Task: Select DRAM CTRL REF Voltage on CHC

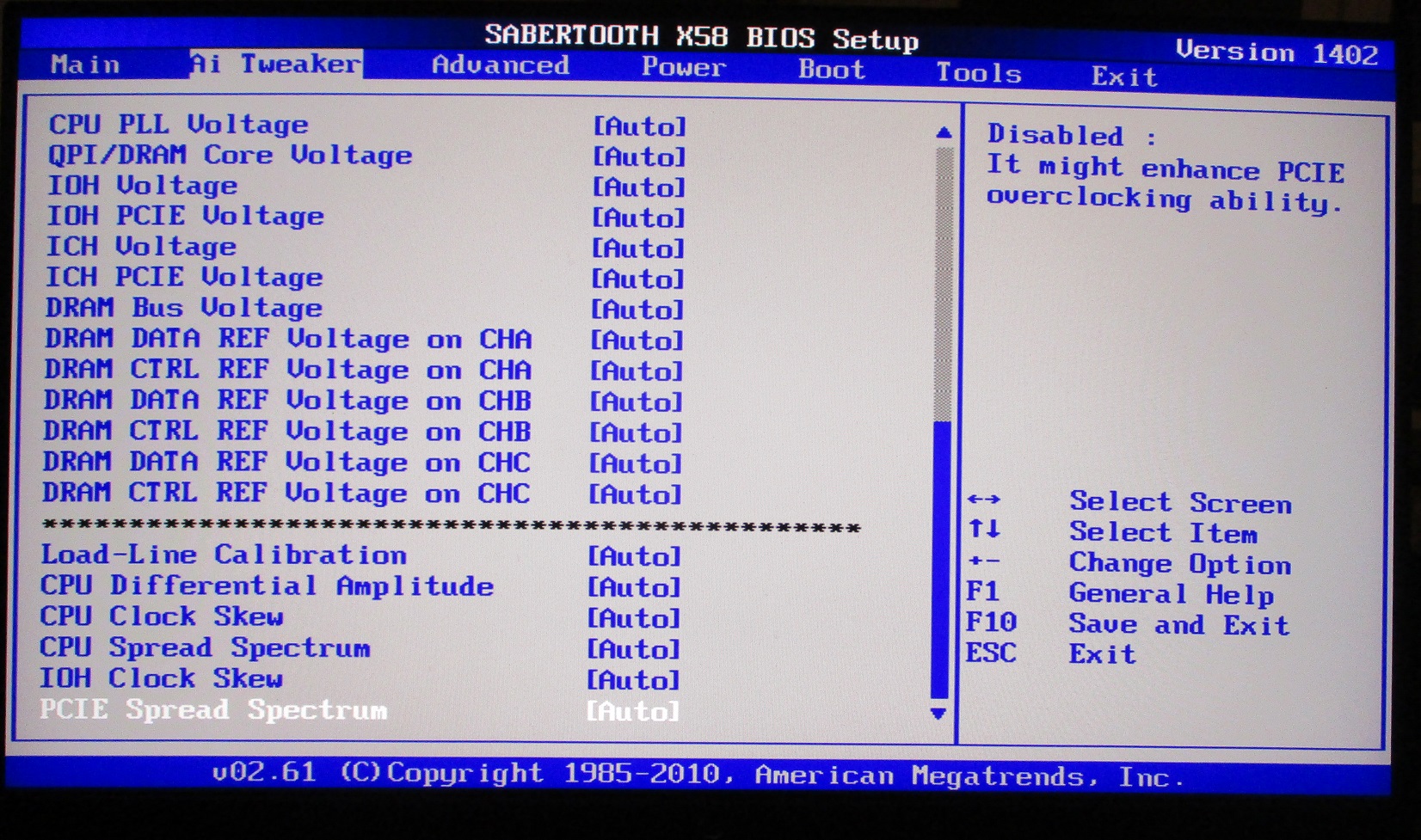Action: (286, 494)
